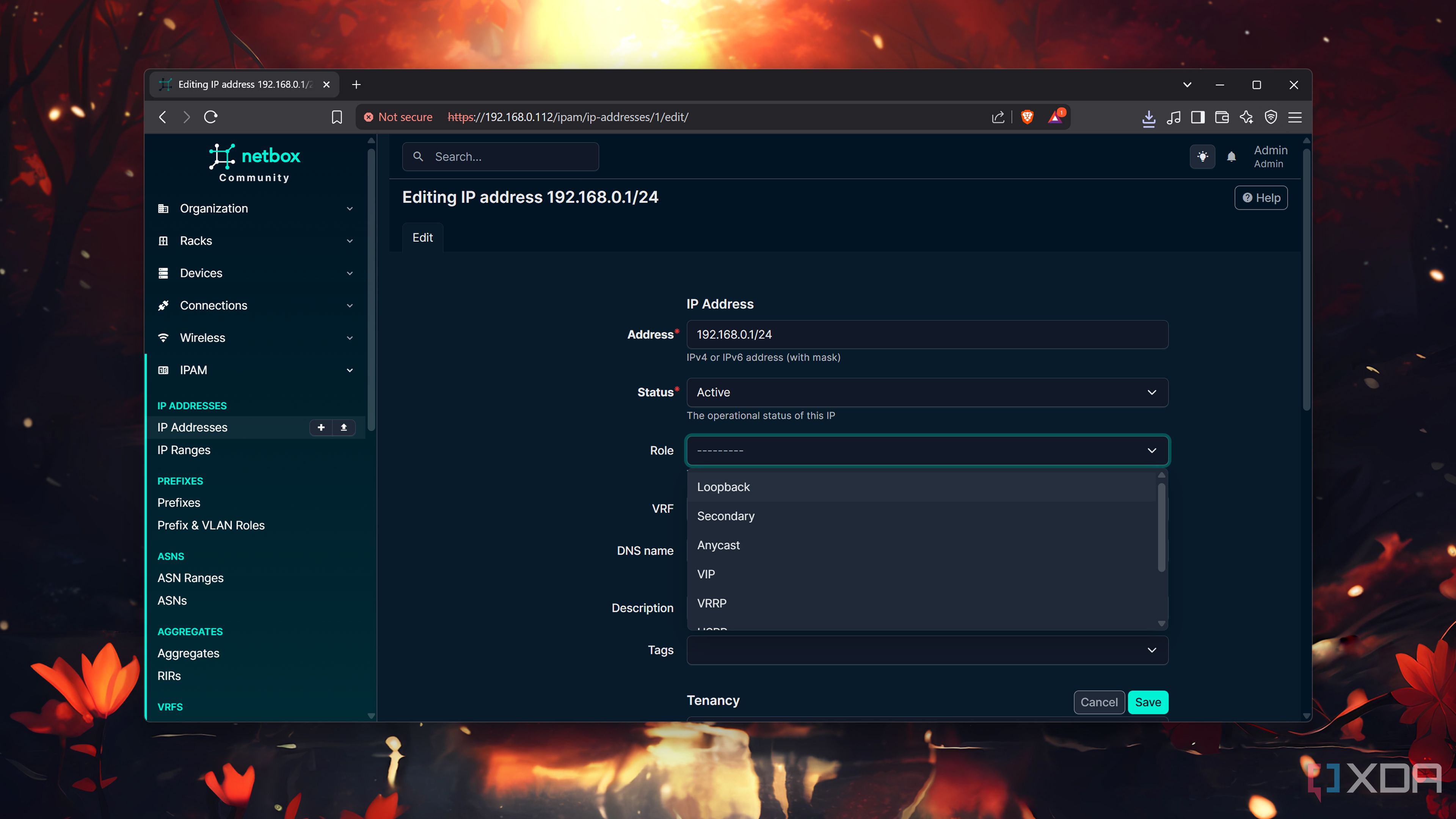Open Prefix & VLAN Roles link

(x=211, y=525)
